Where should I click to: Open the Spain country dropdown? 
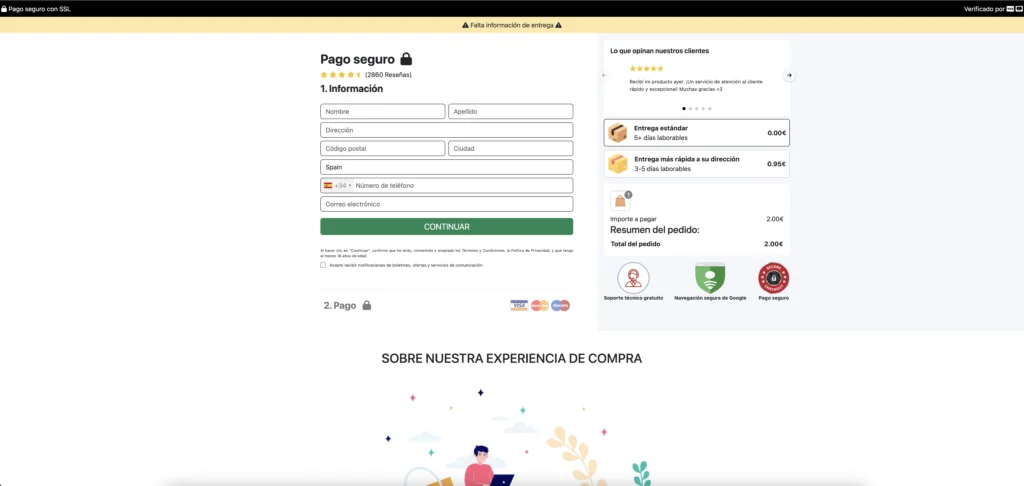click(x=447, y=167)
